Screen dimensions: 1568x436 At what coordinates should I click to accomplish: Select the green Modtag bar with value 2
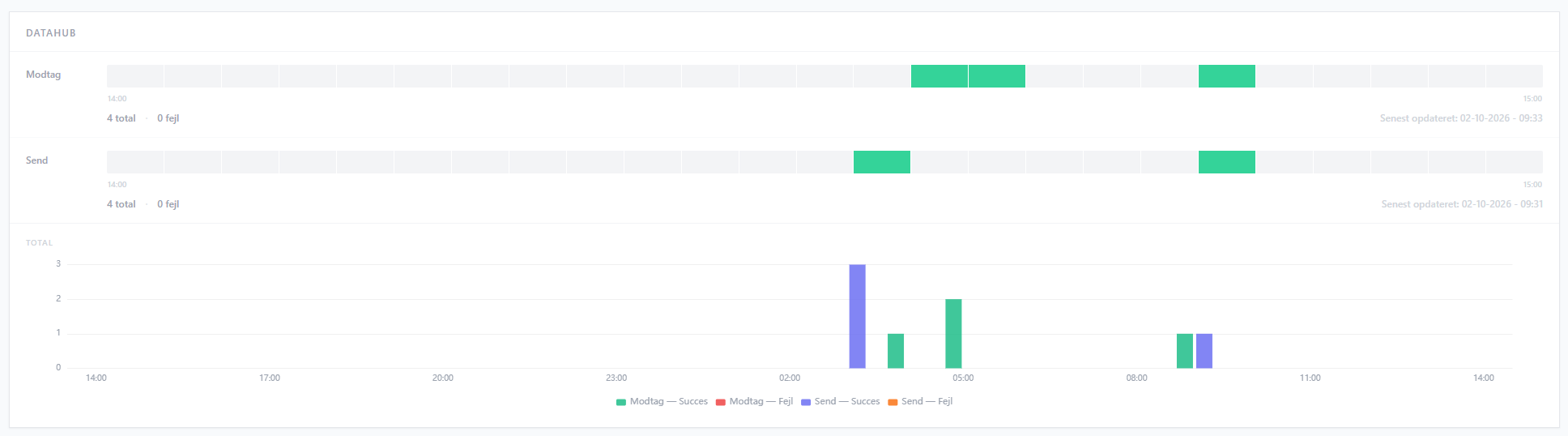tap(953, 334)
